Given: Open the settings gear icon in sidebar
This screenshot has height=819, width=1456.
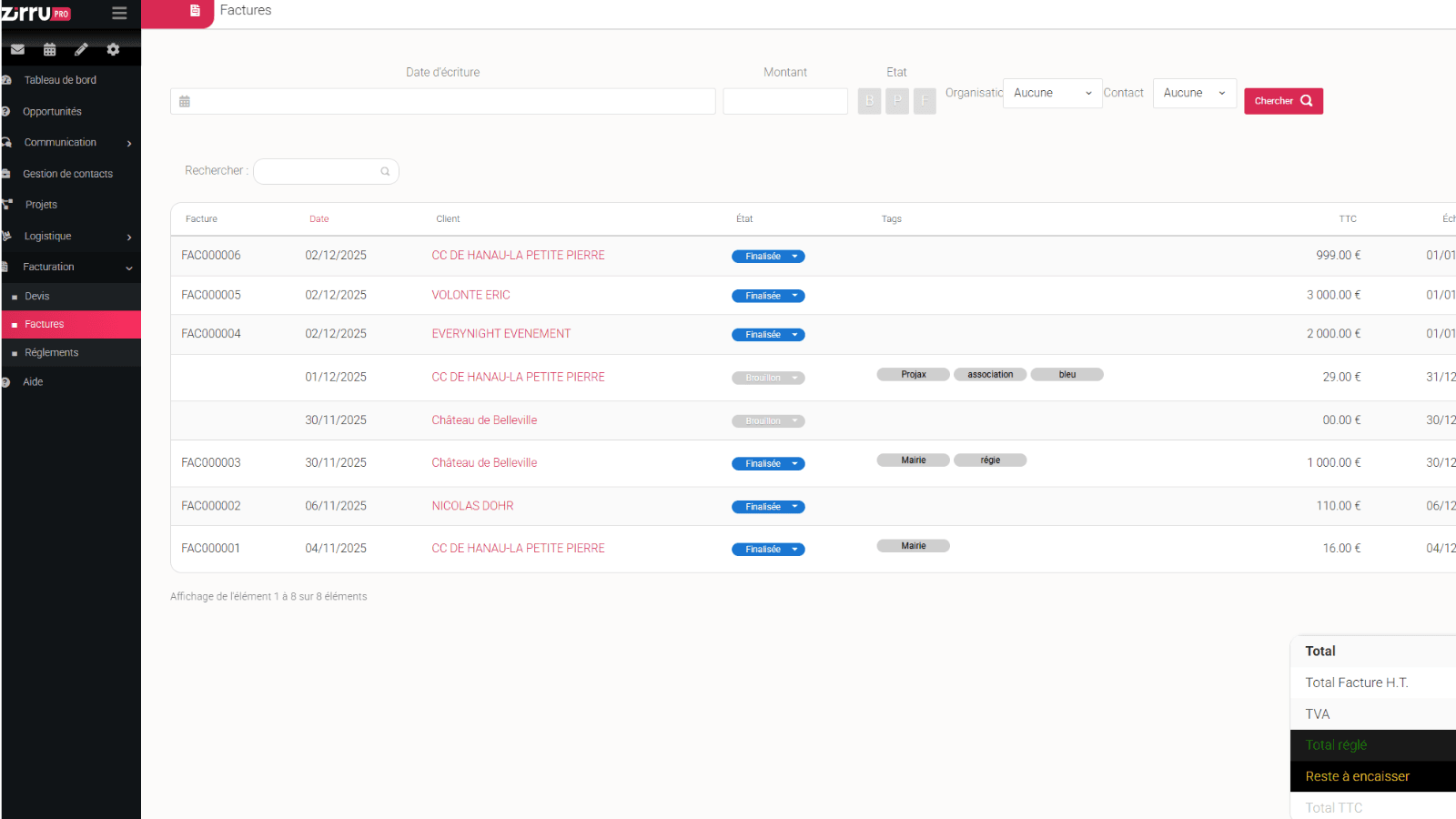Looking at the screenshot, I should (112, 49).
